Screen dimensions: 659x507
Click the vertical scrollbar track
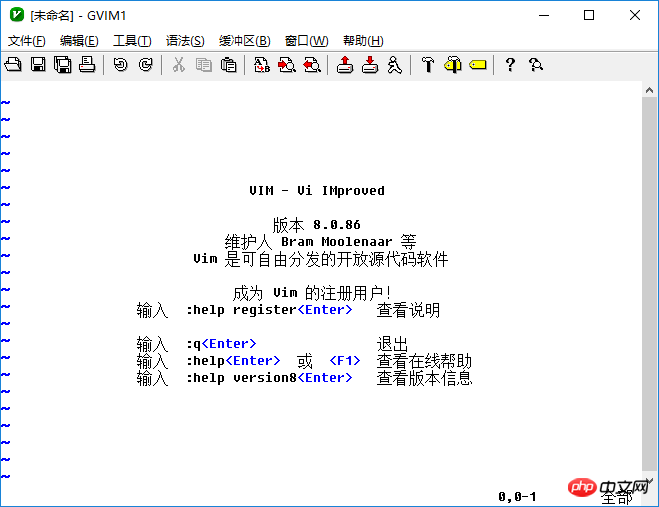click(649, 284)
